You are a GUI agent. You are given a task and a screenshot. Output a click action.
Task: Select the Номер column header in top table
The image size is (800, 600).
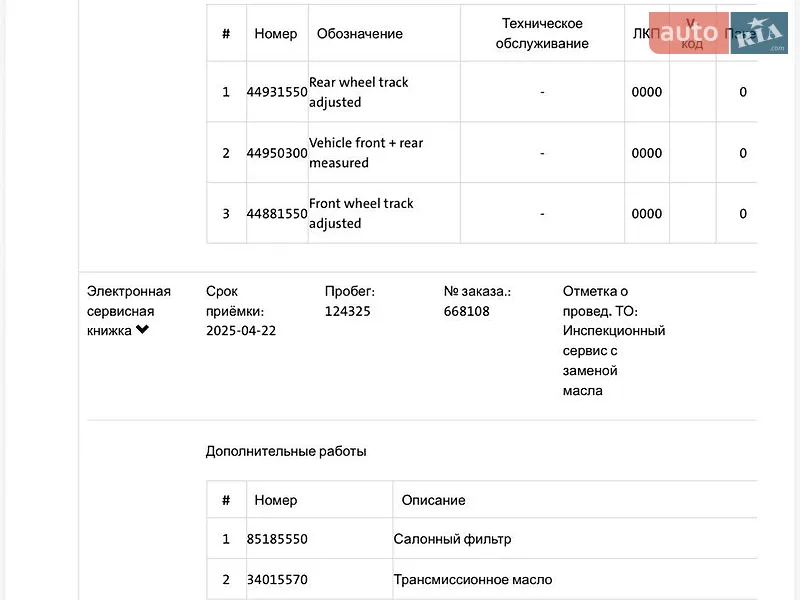tap(276, 34)
